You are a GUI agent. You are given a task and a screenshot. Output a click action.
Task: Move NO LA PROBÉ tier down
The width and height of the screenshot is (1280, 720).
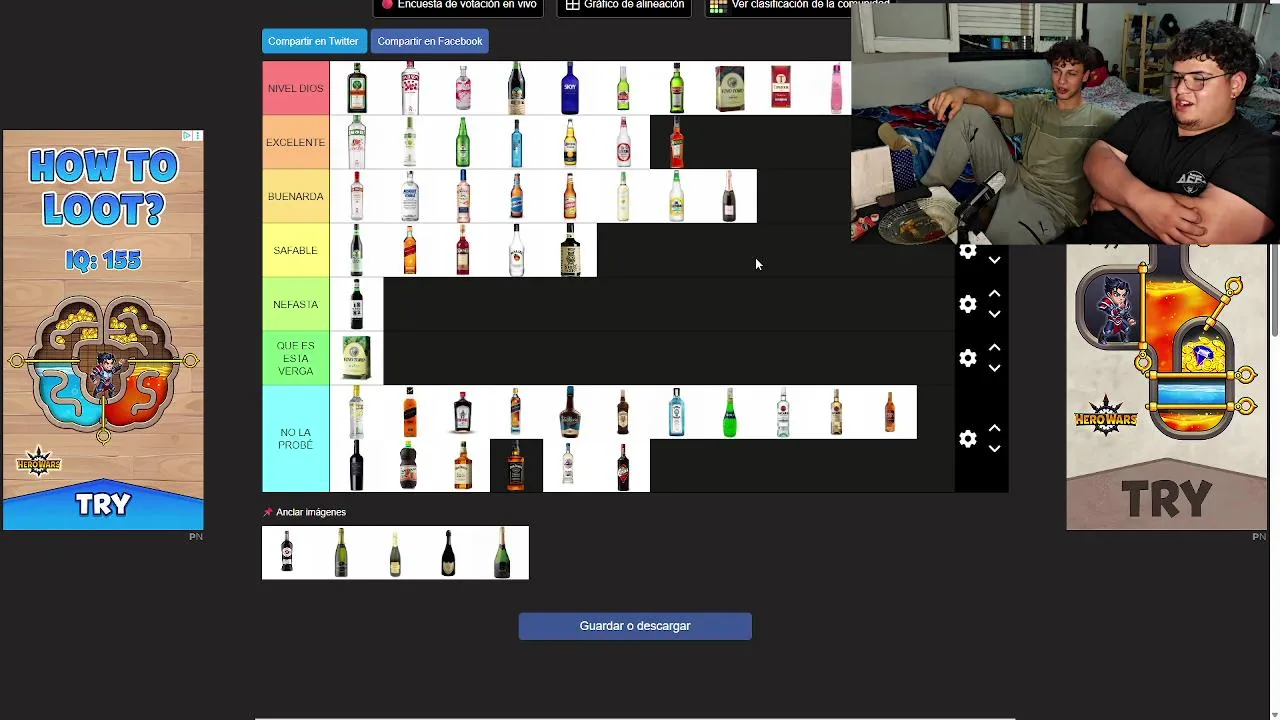click(994, 449)
